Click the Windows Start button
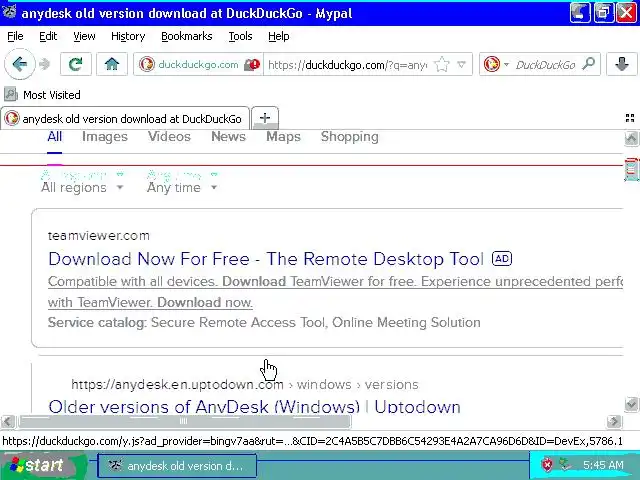This screenshot has width=640, height=480. (43, 466)
